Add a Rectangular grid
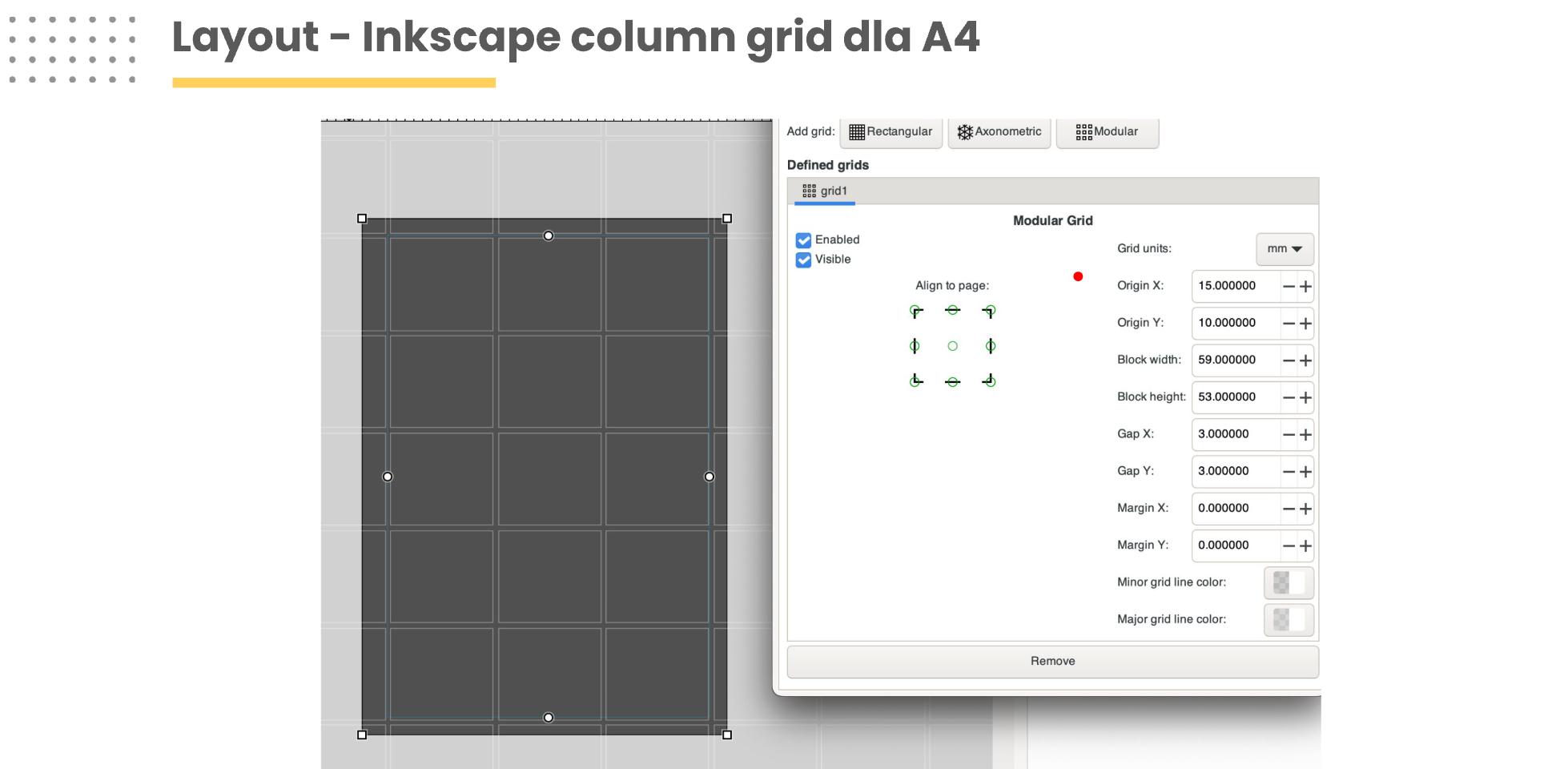This screenshot has height=769, width=1568. coord(891,132)
